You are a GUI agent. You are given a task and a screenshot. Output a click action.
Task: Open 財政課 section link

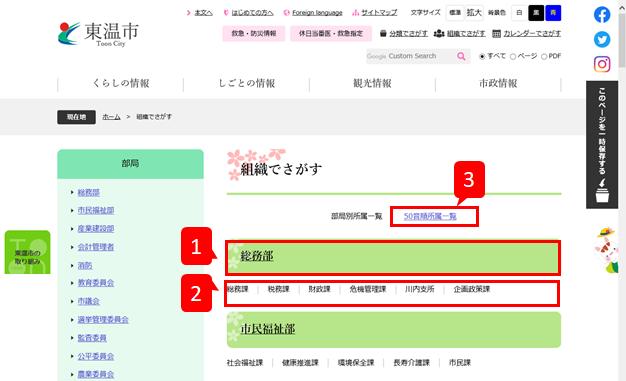pos(319,289)
